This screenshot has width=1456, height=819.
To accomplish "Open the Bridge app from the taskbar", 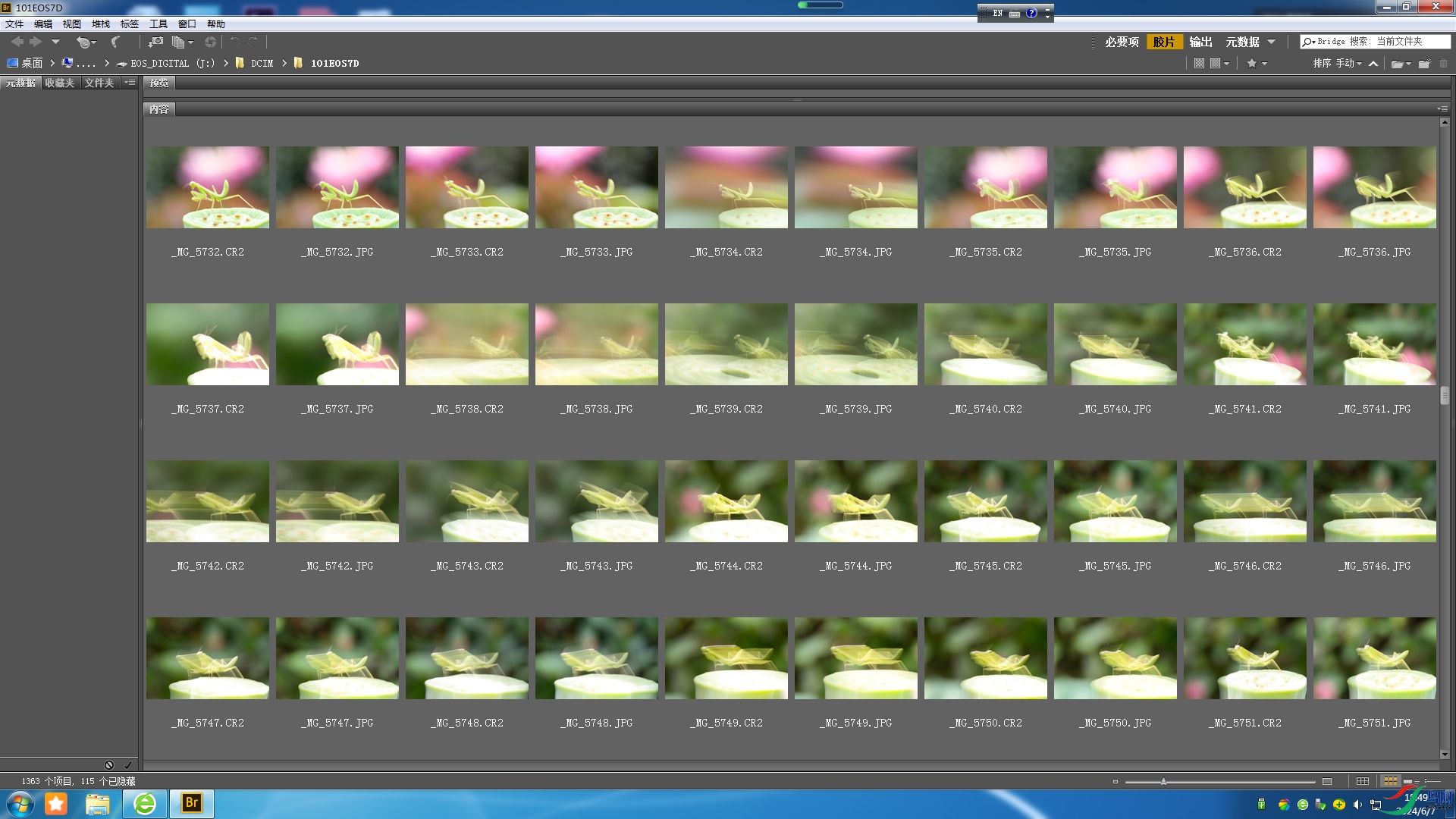I will tap(192, 803).
